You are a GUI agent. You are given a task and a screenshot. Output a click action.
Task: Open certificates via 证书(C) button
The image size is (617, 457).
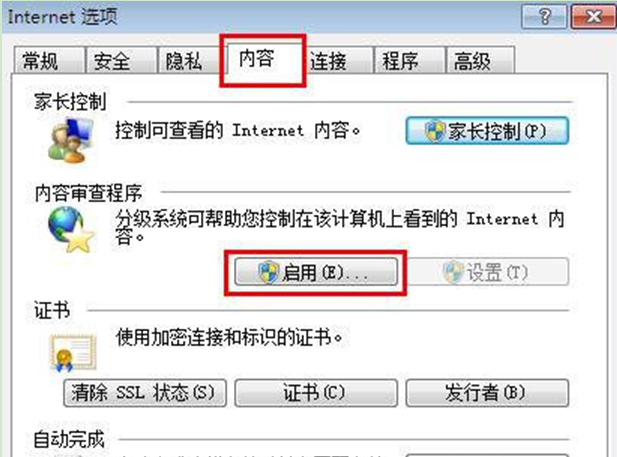(x=316, y=393)
